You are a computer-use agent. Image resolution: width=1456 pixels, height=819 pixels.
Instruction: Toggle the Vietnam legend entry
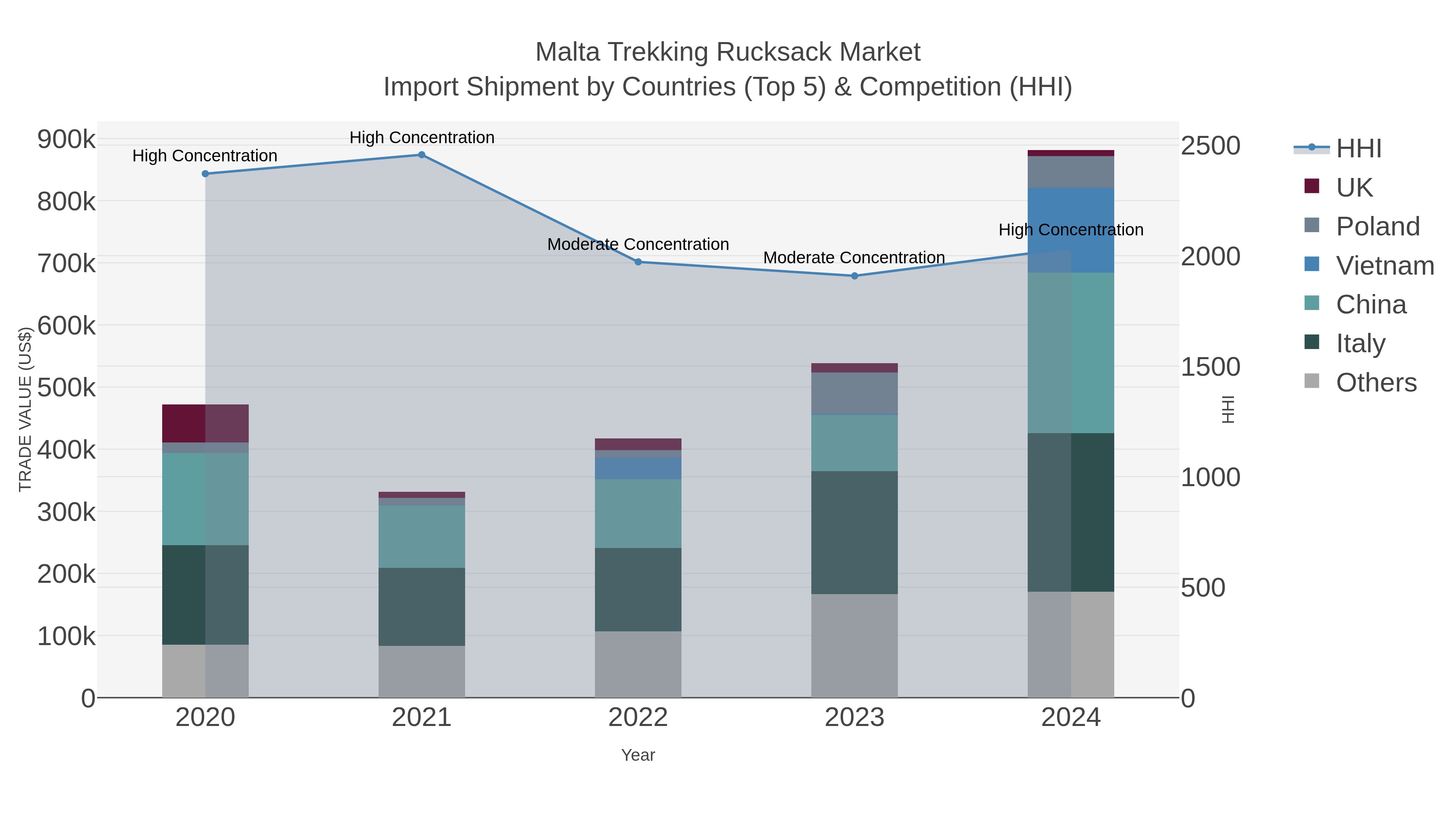pyautogui.click(x=1368, y=265)
